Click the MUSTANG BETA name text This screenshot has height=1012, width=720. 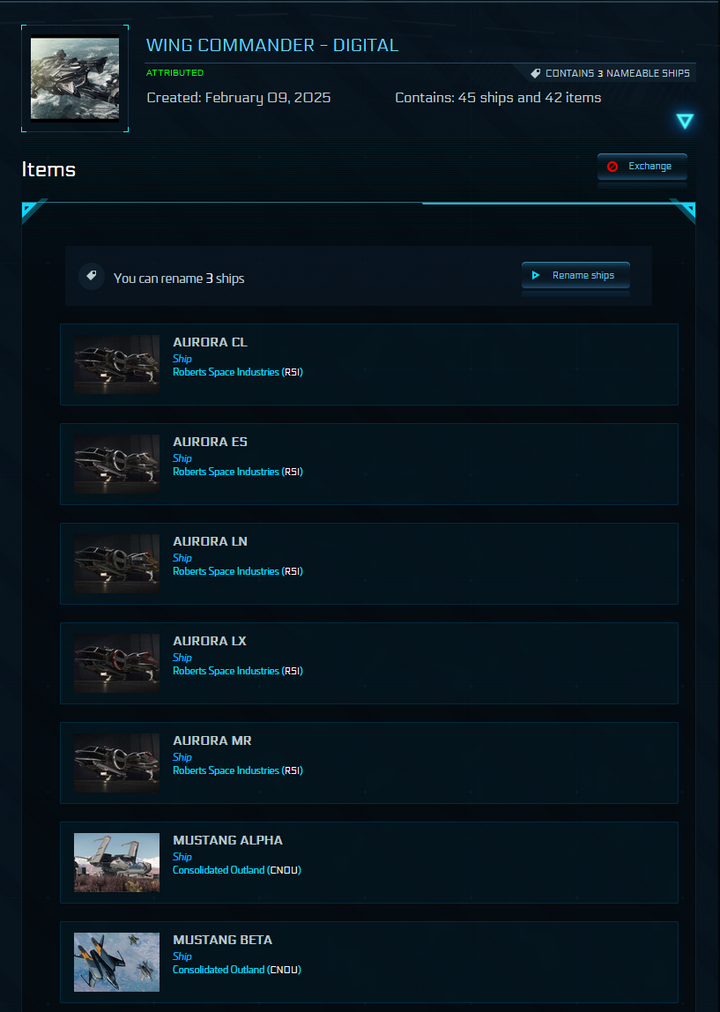pos(223,940)
